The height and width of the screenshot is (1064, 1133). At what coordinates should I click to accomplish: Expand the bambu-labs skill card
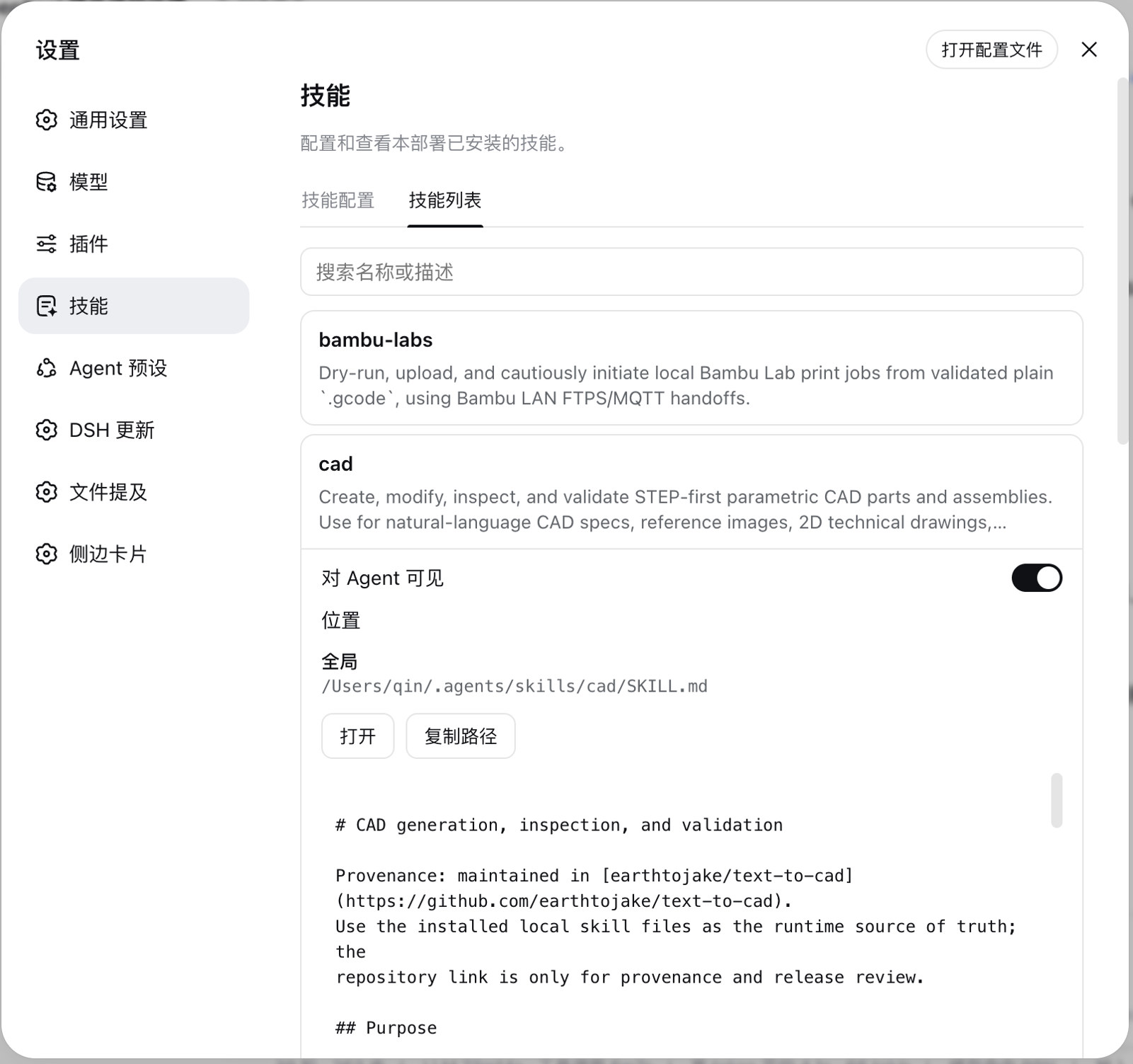[x=691, y=368]
